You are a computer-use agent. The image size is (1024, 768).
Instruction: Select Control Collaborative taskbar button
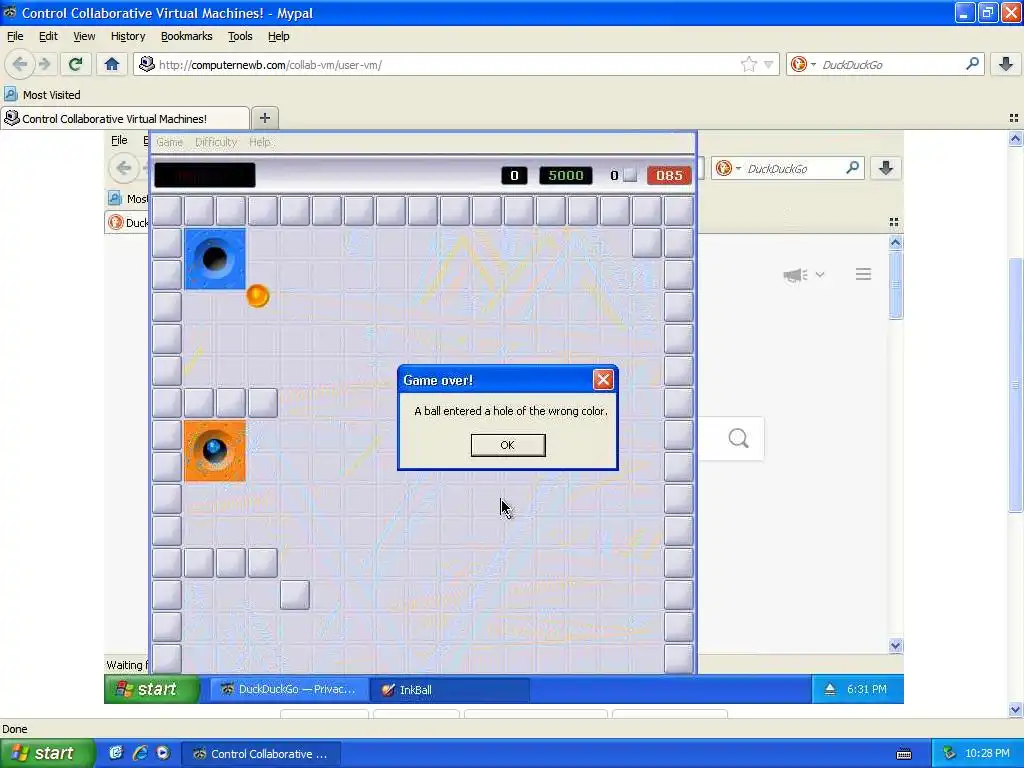click(261, 754)
